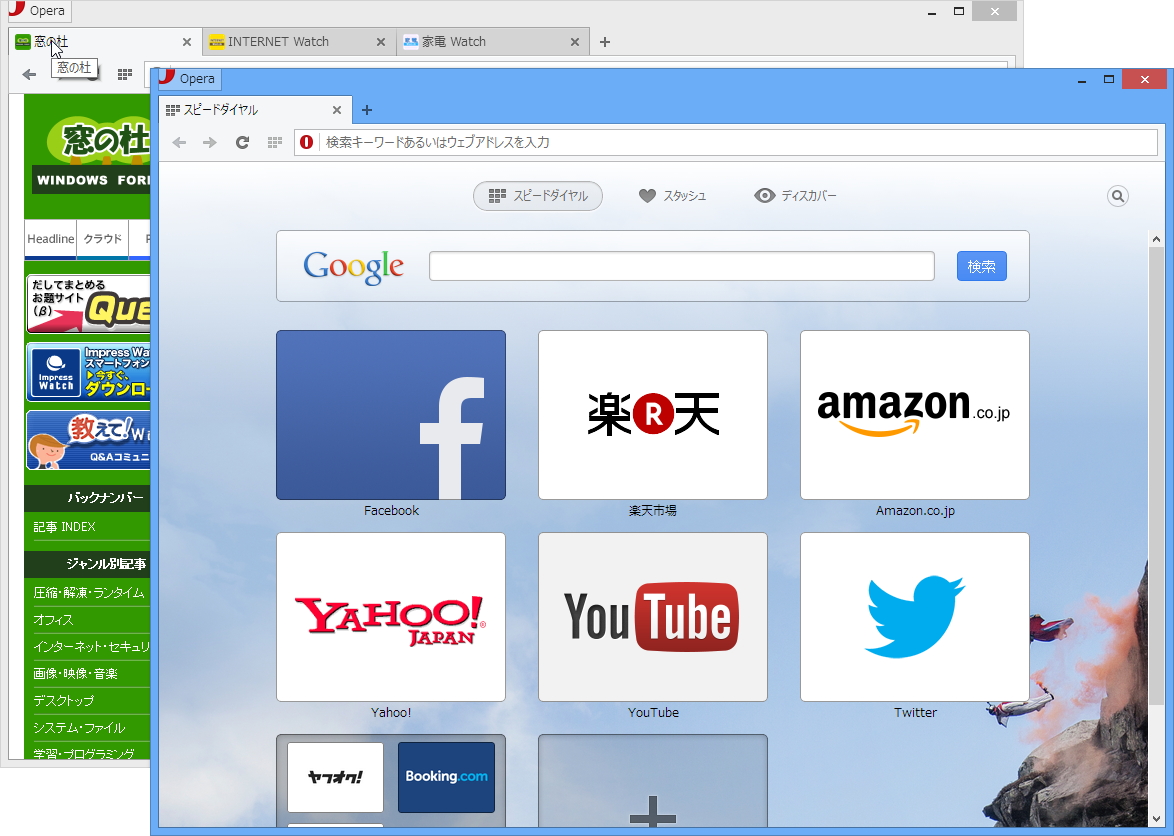This screenshot has width=1174, height=836.
Task: Open the Headline tab on 窓の杜 page
Action: (50, 239)
